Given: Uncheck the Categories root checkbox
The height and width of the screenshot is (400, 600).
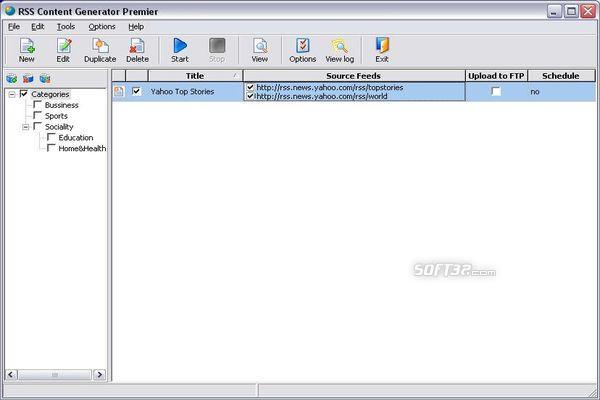Looking at the screenshot, I should [24, 93].
